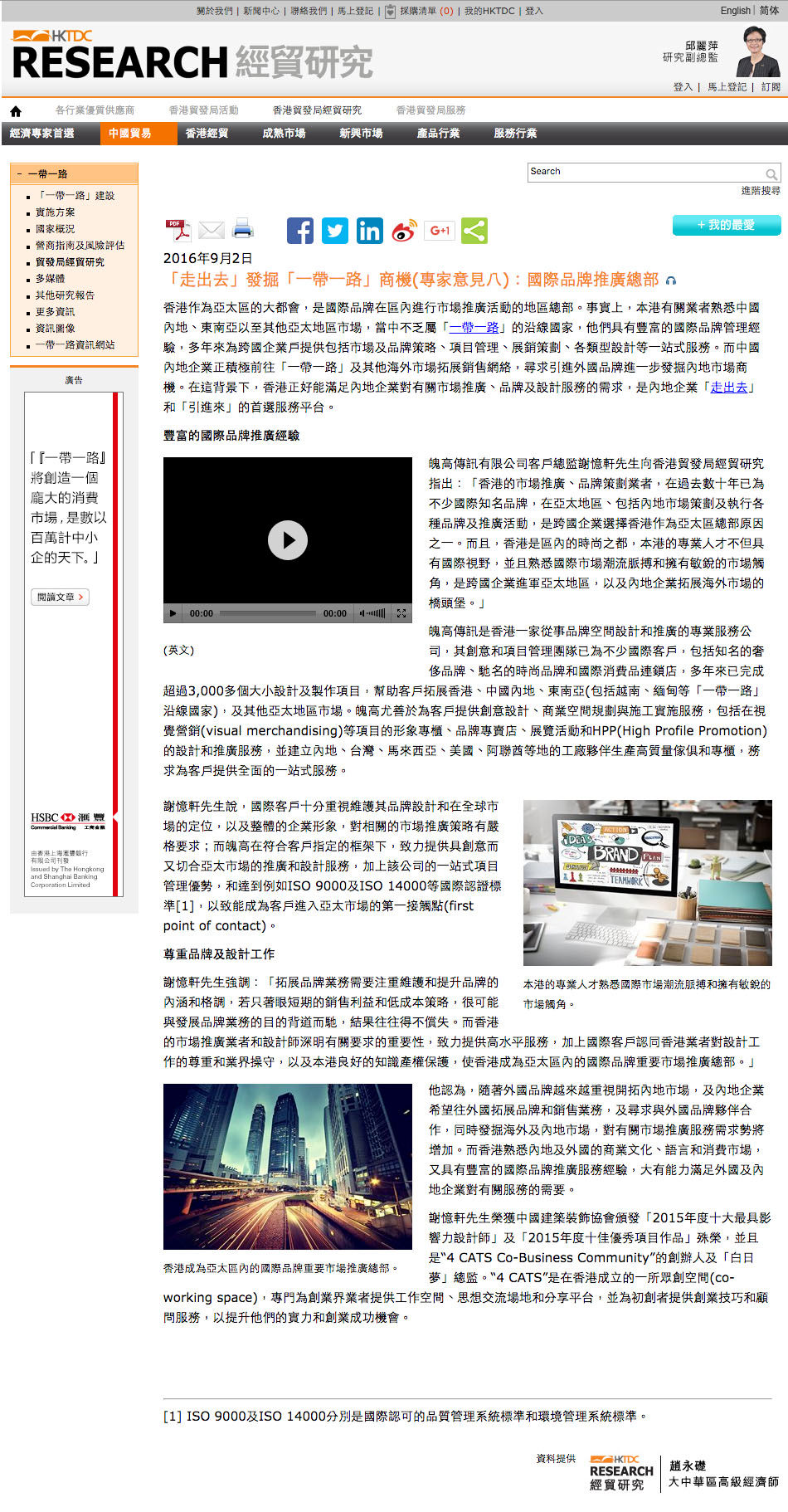The height and width of the screenshot is (1512, 788).
Task: Click the small play control in video bar
Action: 173,613
